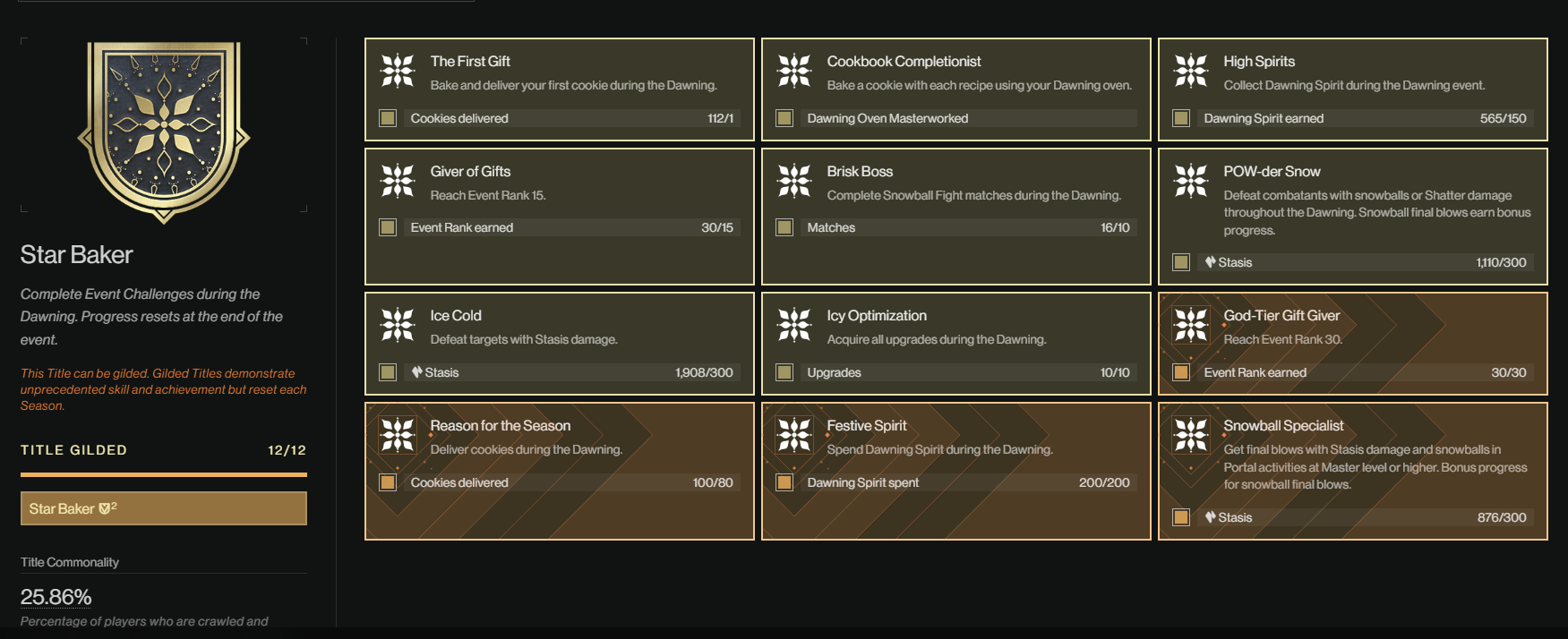Click the Upgrades 10/10 progress bar
Image resolution: width=1568 pixels, height=639 pixels.
click(969, 372)
